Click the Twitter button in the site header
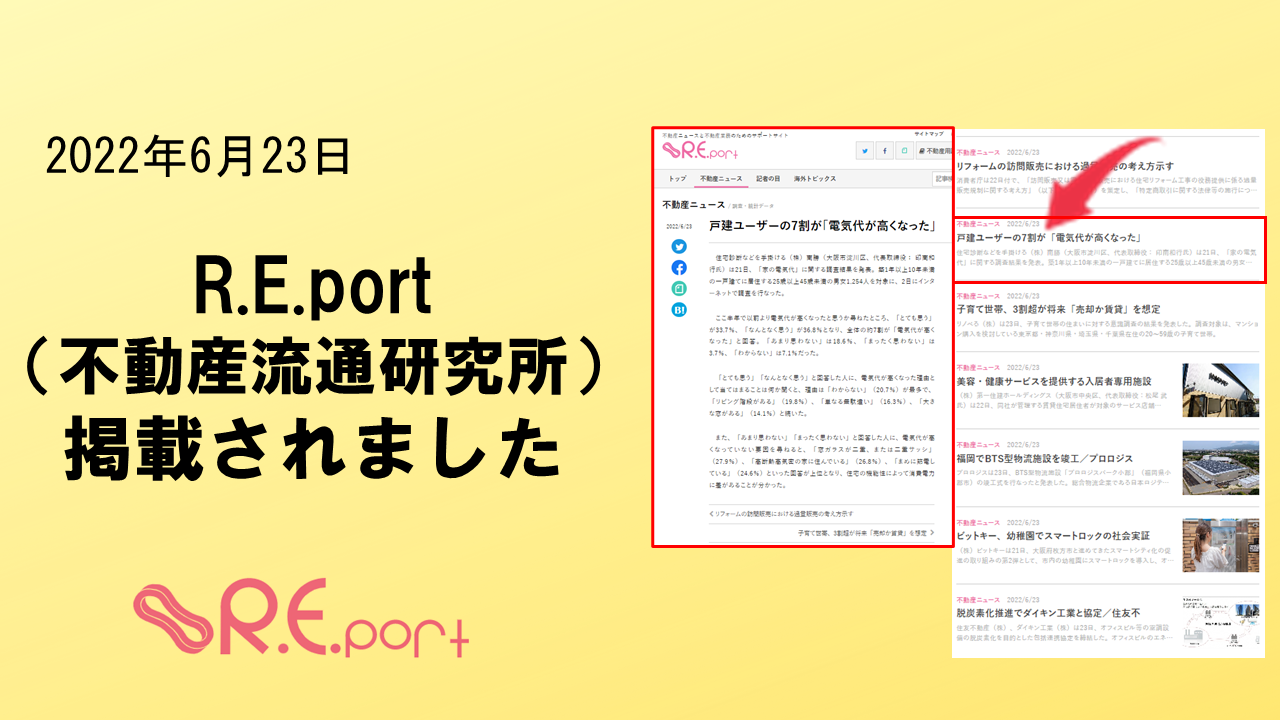Image resolution: width=1280 pixels, height=720 pixels. tap(865, 150)
